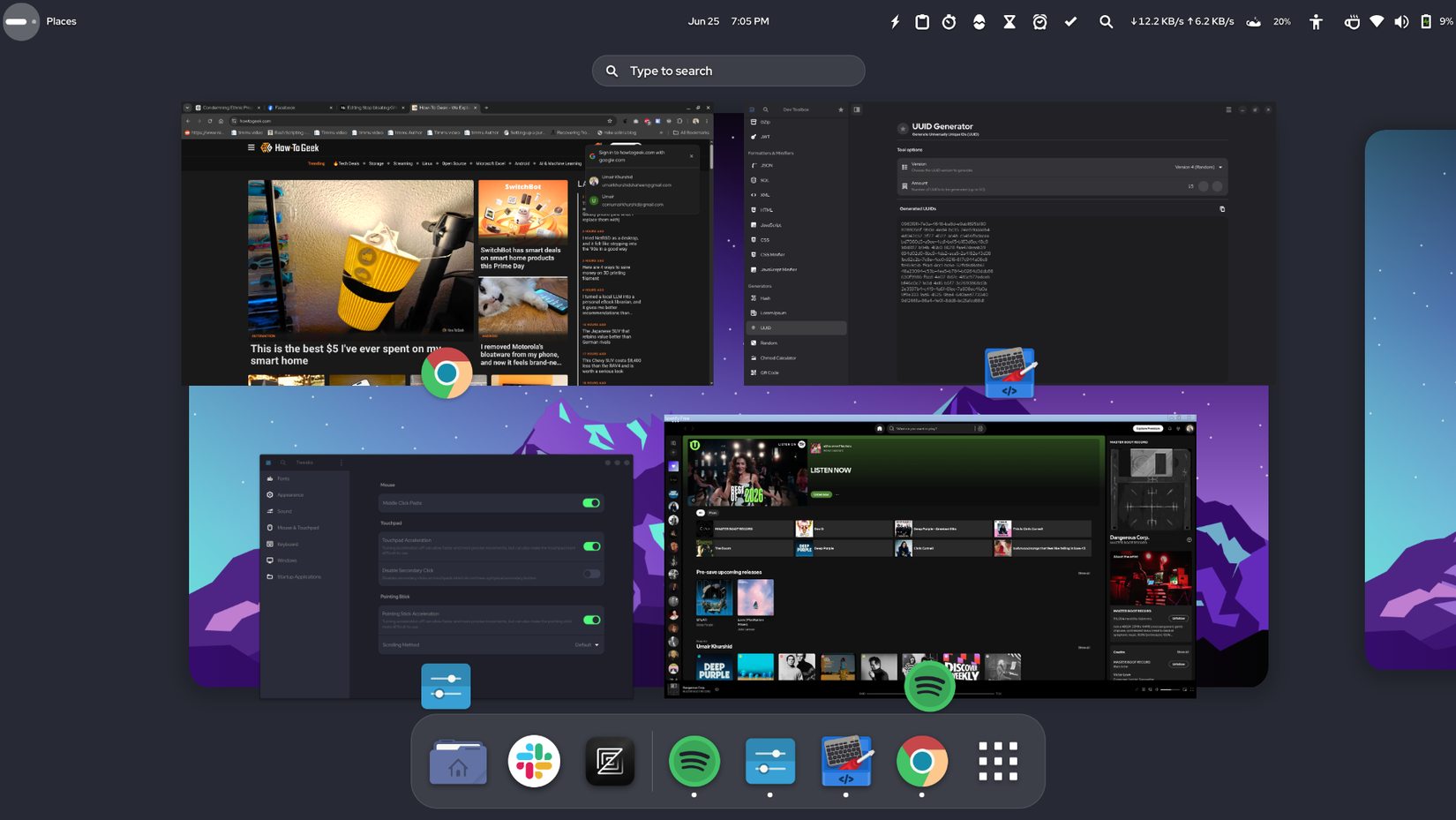
Task: Select Lorem Ipsum in Dev Toolbox sidebar
Action: click(x=797, y=313)
